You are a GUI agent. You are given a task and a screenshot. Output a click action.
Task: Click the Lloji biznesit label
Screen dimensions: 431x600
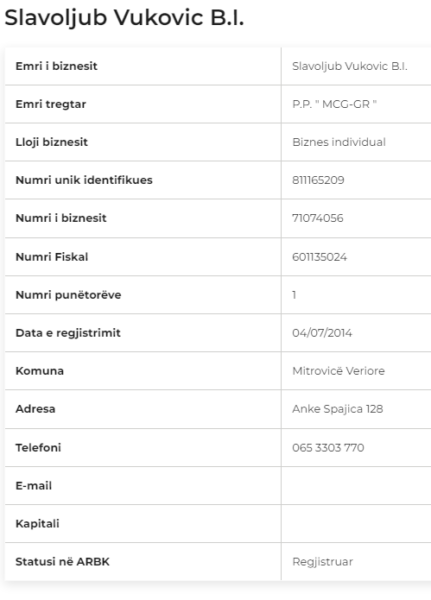[x=52, y=142]
